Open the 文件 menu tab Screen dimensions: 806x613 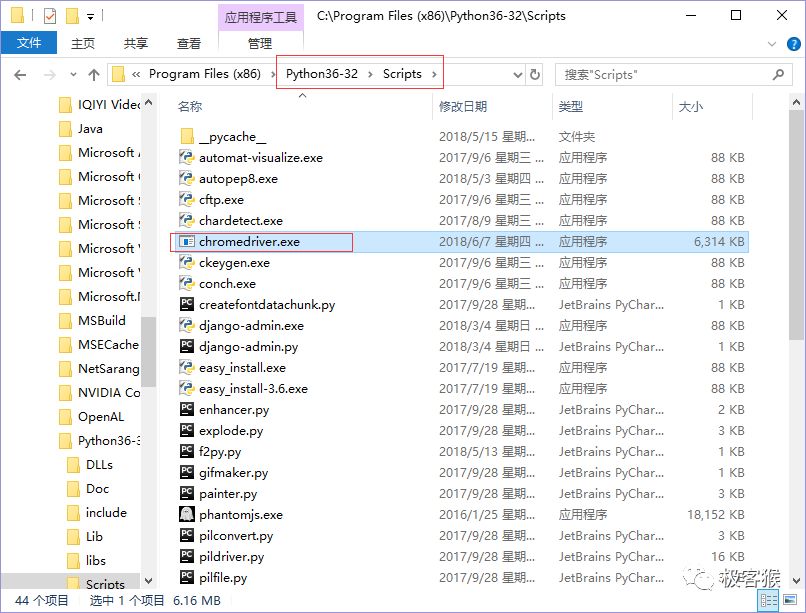click(x=29, y=43)
